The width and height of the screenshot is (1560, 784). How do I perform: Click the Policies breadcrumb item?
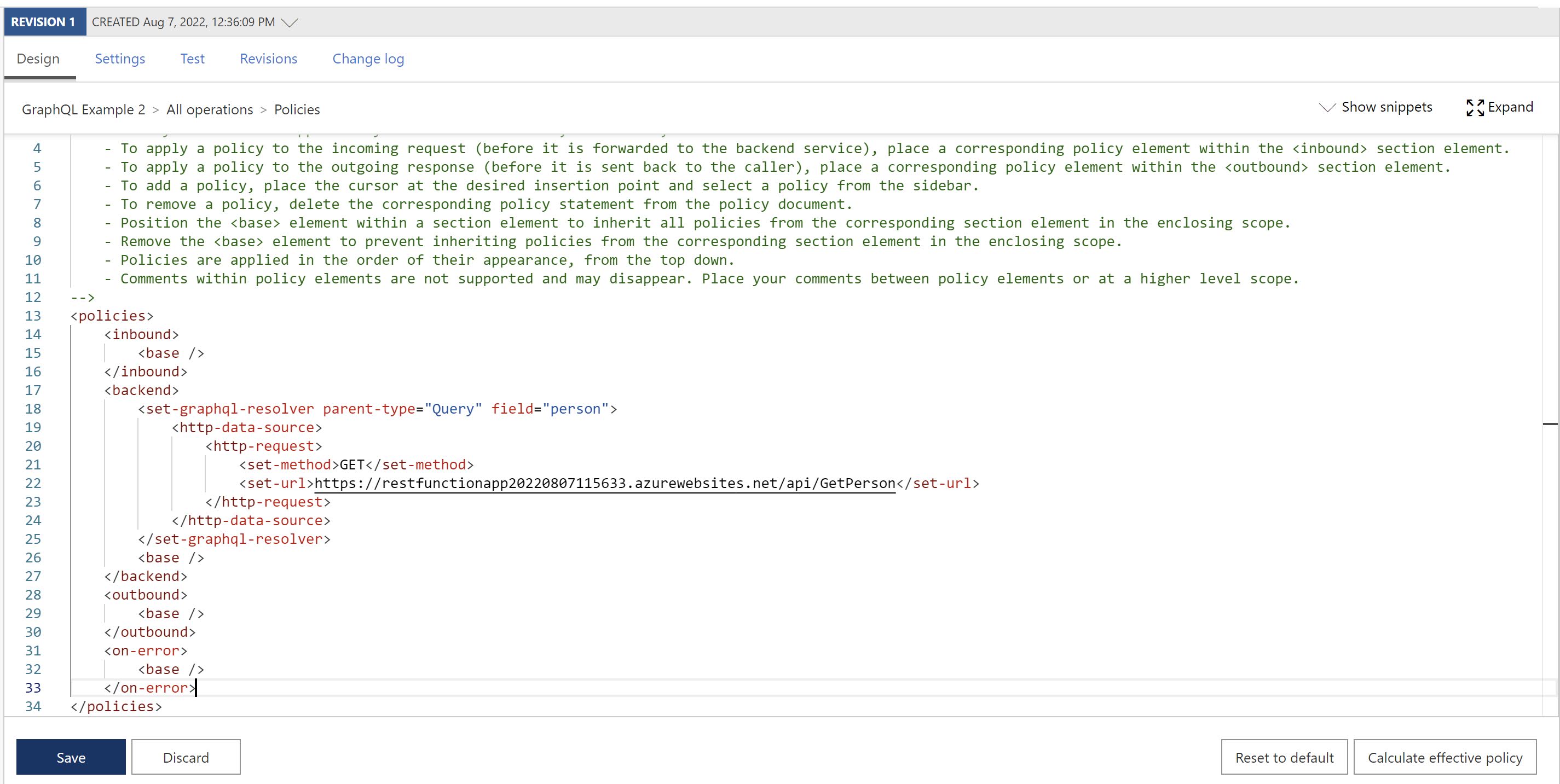[x=297, y=109]
